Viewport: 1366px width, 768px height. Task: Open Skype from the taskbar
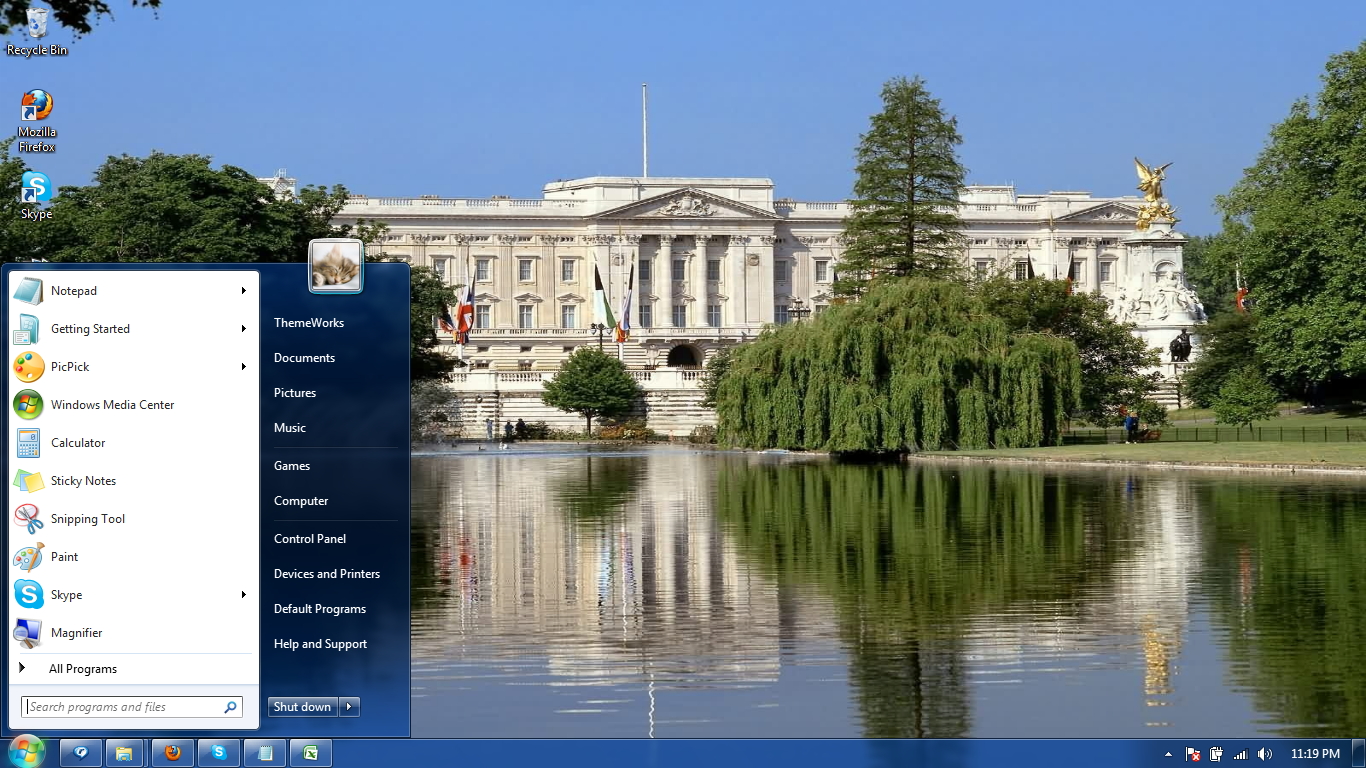coord(219,753)
